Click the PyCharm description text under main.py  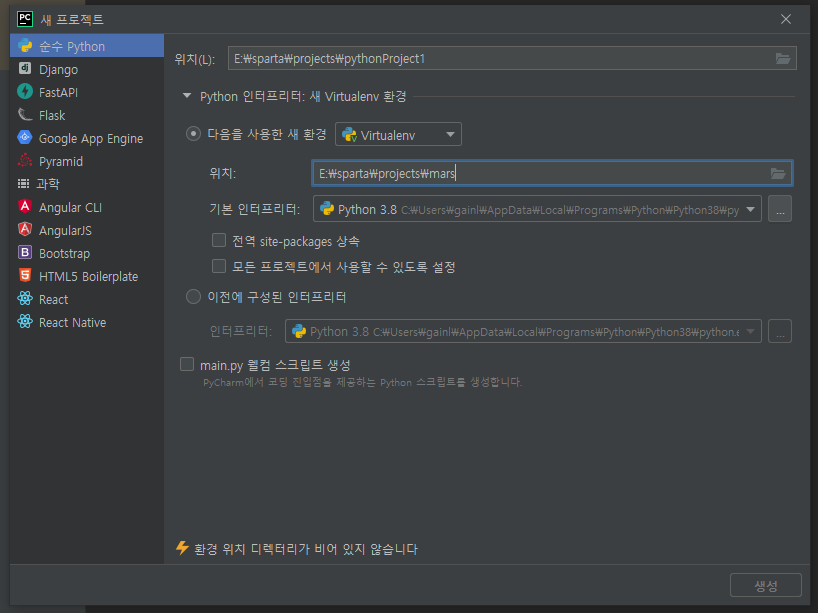[x=362, y=382]
